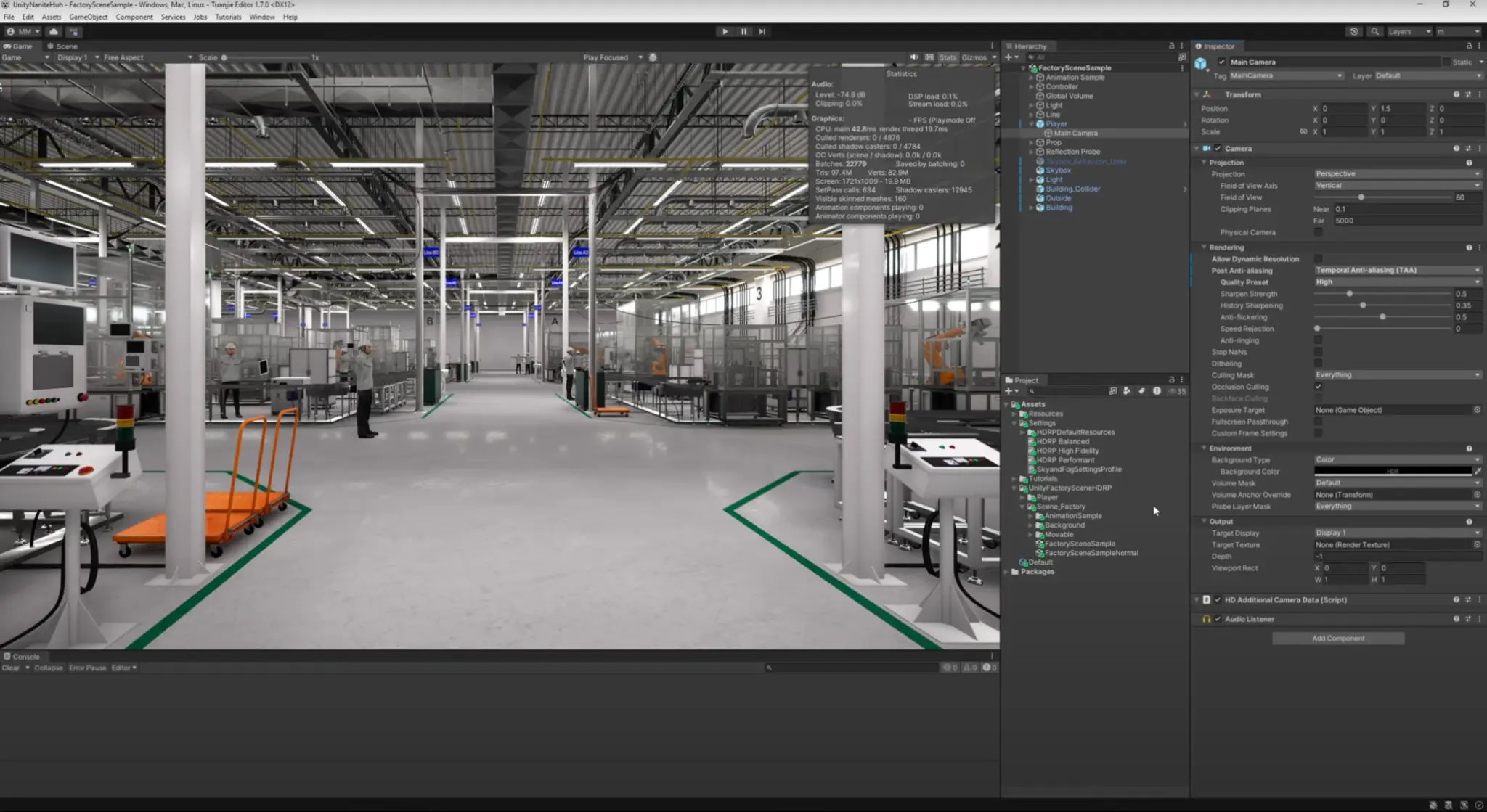The image size is (1487, 812).
Task: Open the cloud services icon
Action: [x=54, y=31]
